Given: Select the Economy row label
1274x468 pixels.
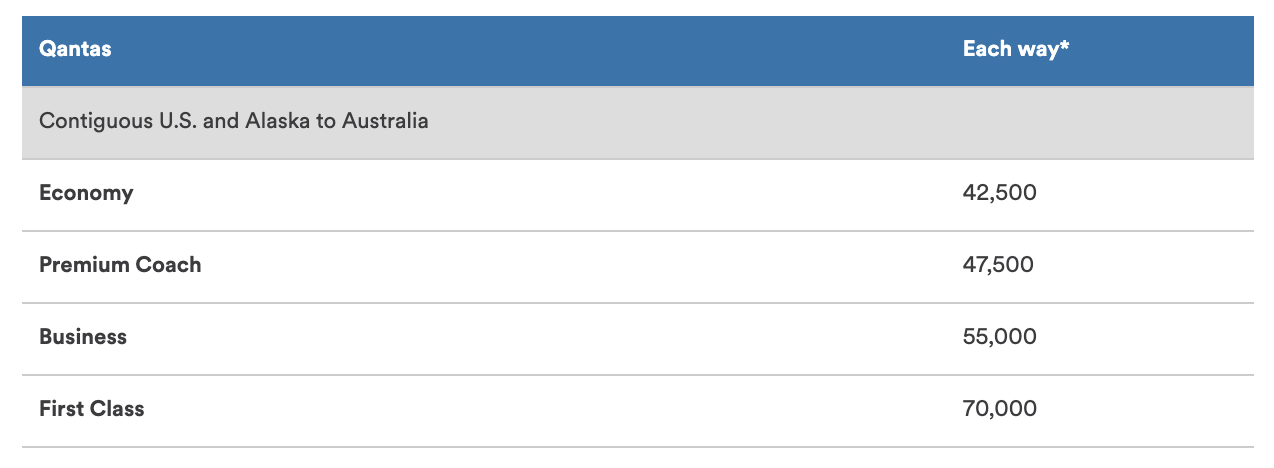Looking at the screenshot, I should coord(86,193).
